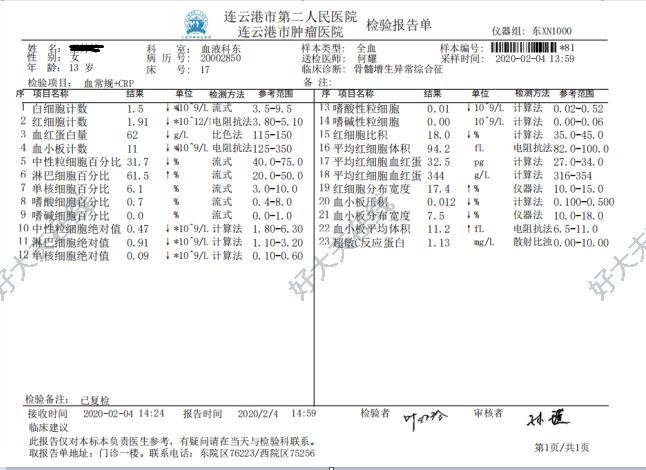Click the result value 344
646x470 pixels.
click(x=435, y=176)
